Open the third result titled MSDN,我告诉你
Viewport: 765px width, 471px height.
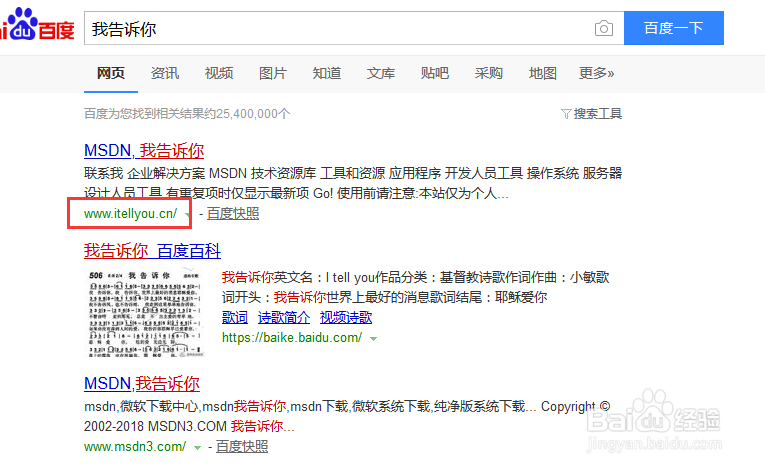pos(142,384)
